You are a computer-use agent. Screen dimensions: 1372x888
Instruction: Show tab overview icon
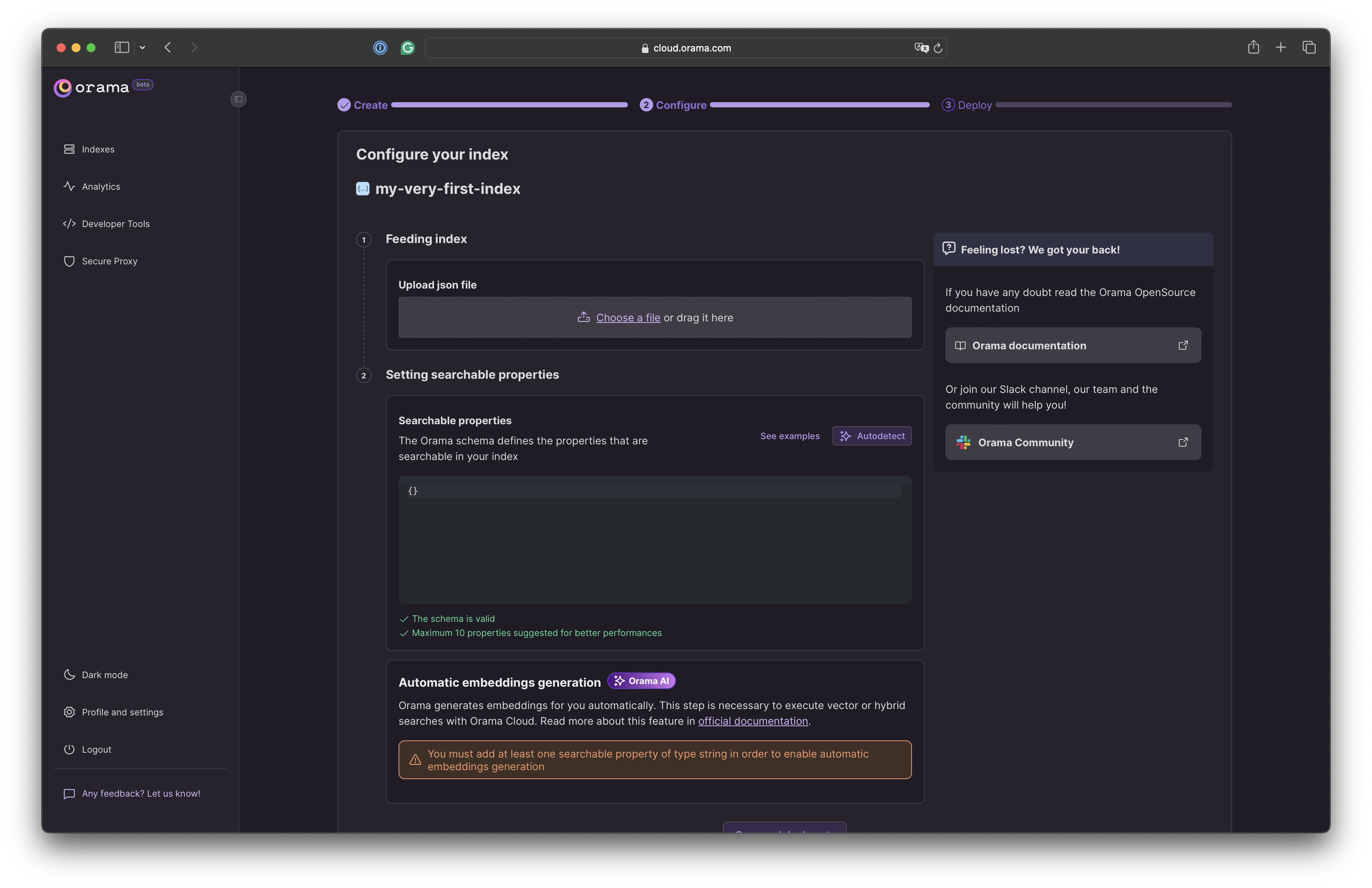pyautogui.click(x=1309, y=47)
